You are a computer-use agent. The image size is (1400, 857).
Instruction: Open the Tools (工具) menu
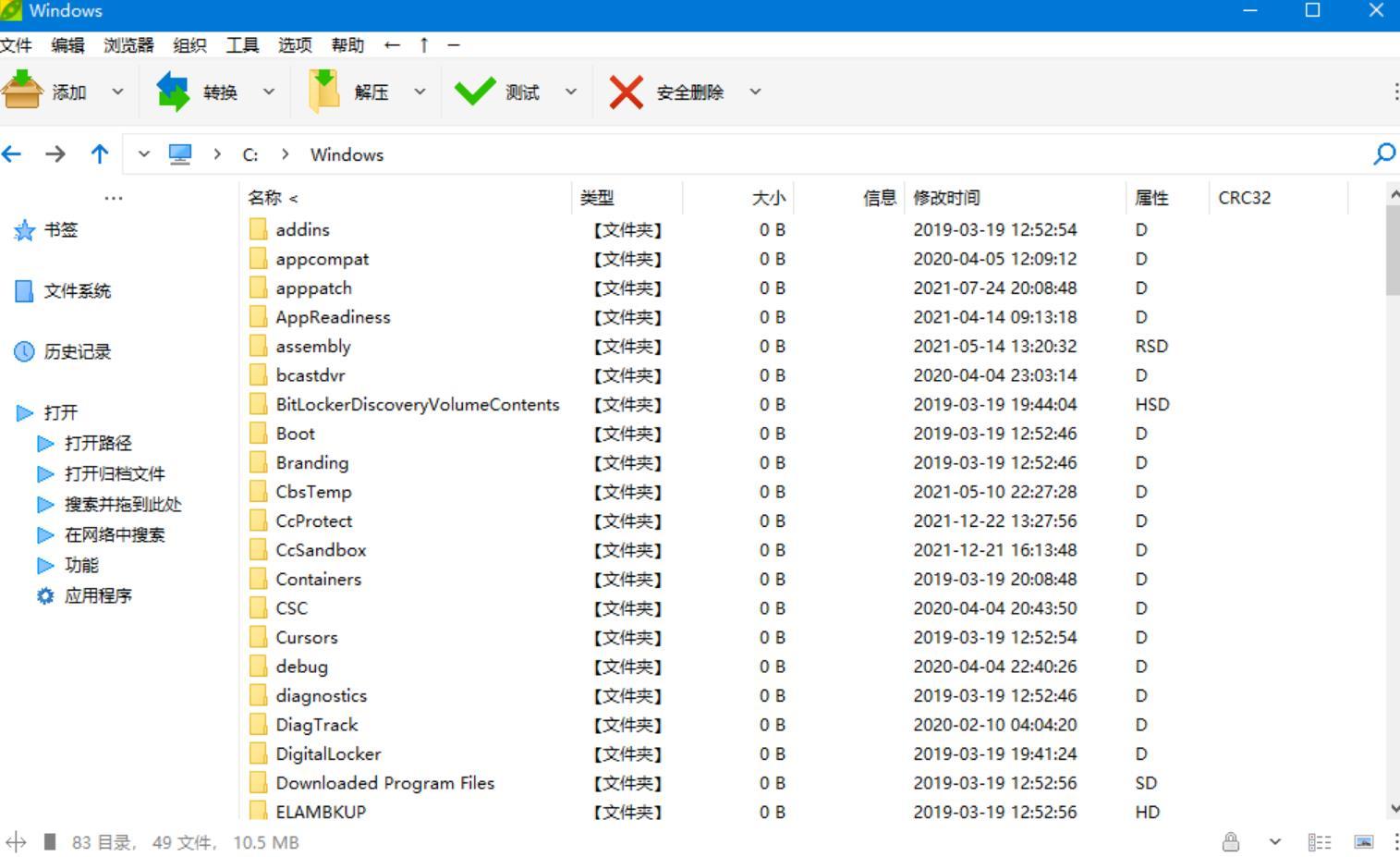[x=243, y=44]
